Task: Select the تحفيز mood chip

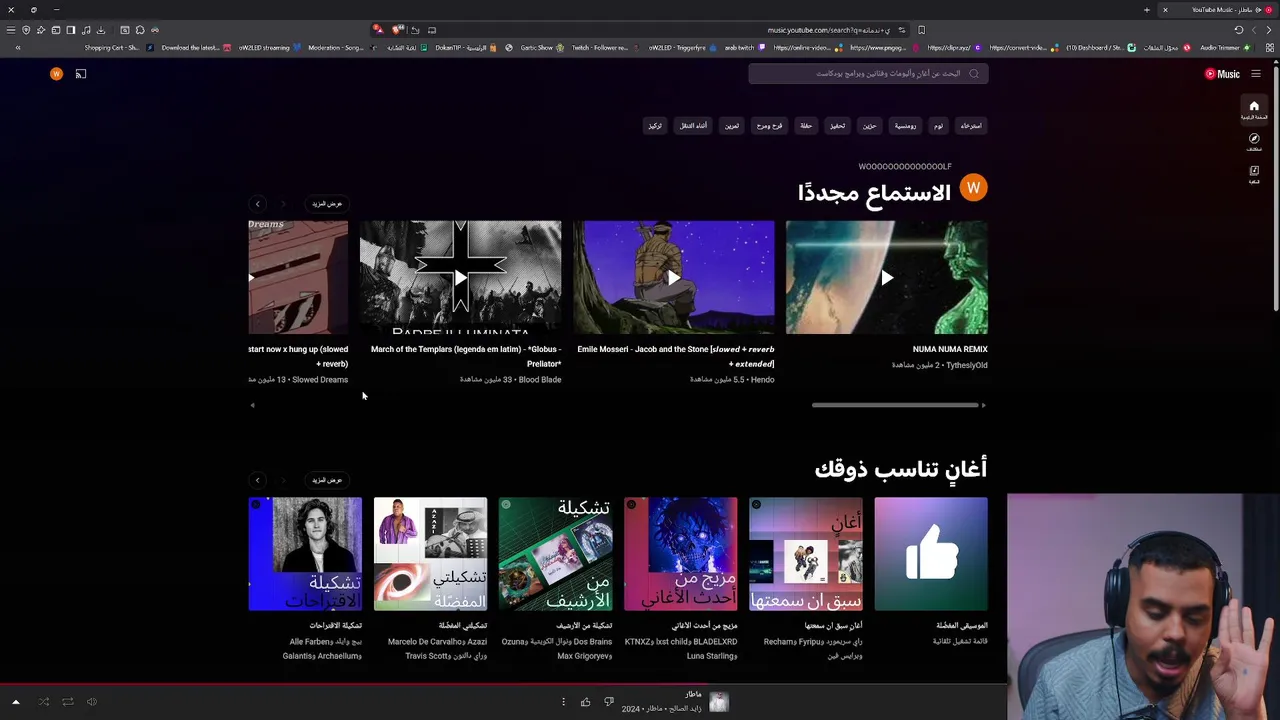Action: tap(837, 126)
